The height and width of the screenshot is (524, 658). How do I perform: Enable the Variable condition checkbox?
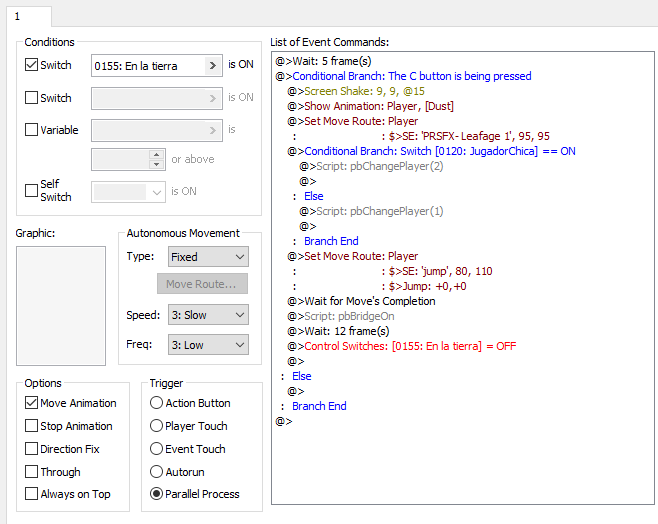point(31,130)
